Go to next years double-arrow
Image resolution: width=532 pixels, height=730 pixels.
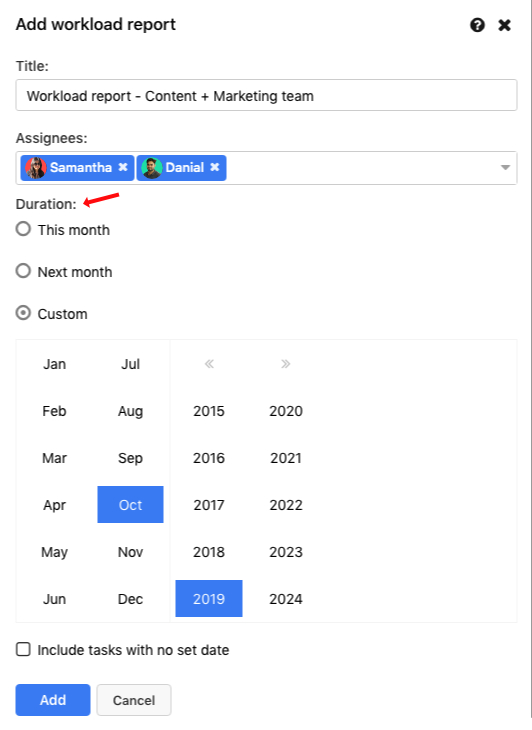coord(286,364)
